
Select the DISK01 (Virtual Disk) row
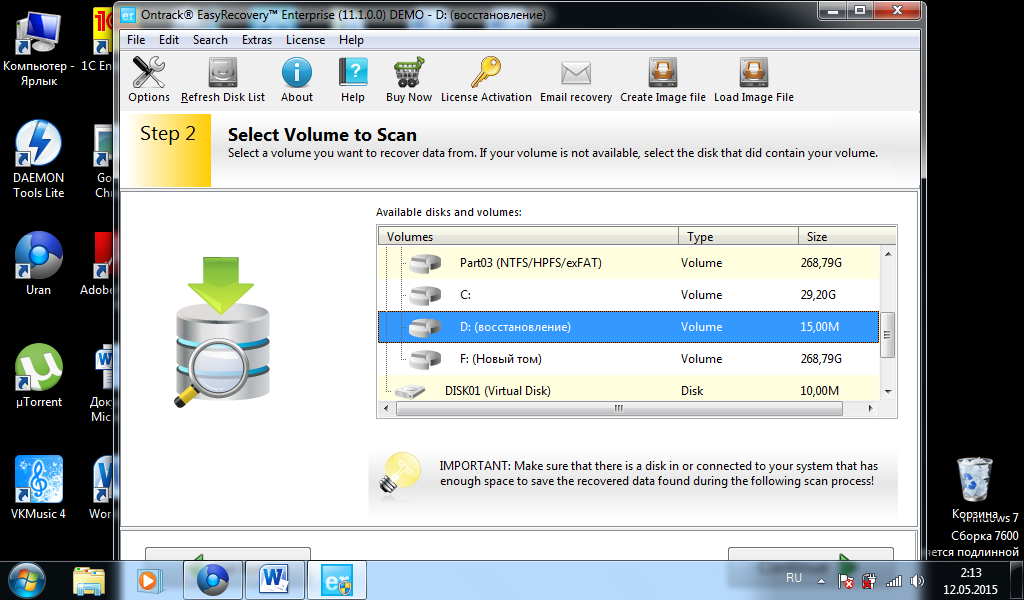[629, 390]
